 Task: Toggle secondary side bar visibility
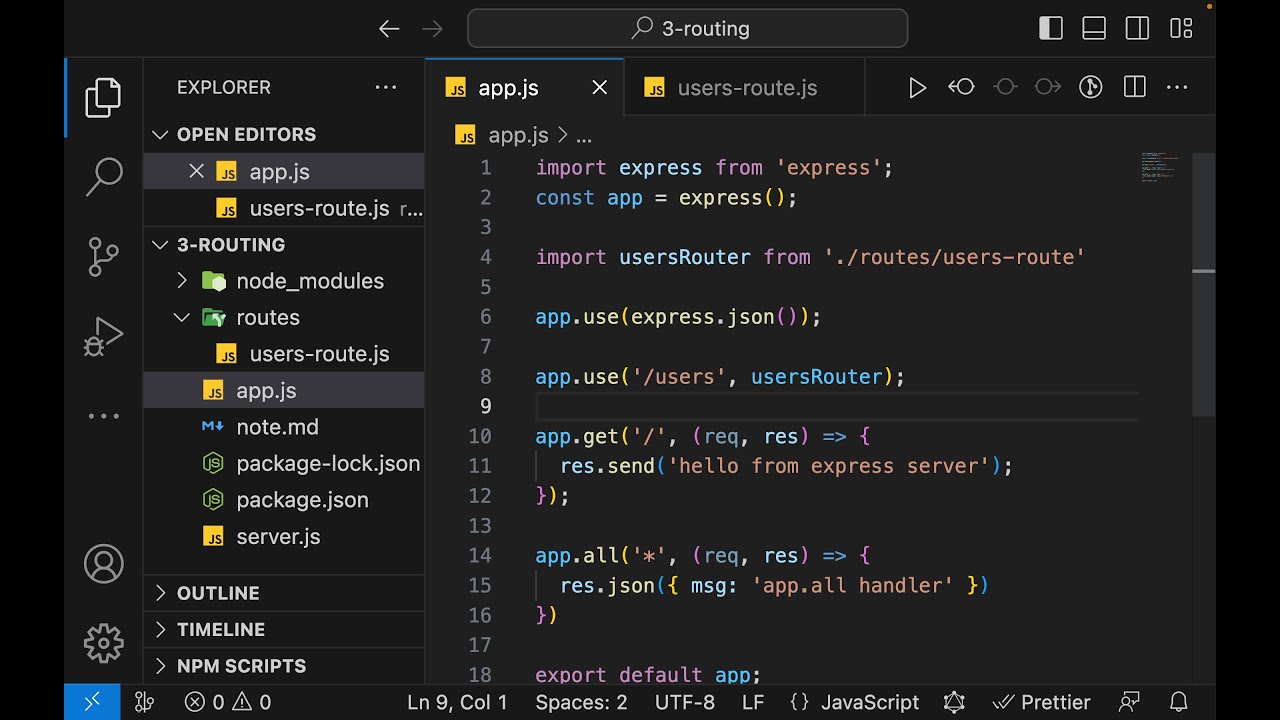1137,29
